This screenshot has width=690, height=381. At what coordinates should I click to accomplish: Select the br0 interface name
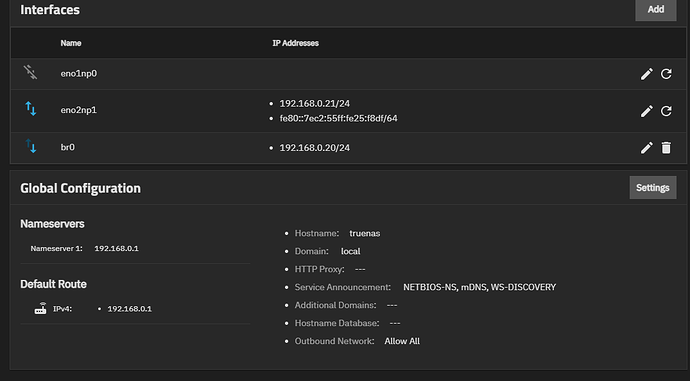click(68, 147)
